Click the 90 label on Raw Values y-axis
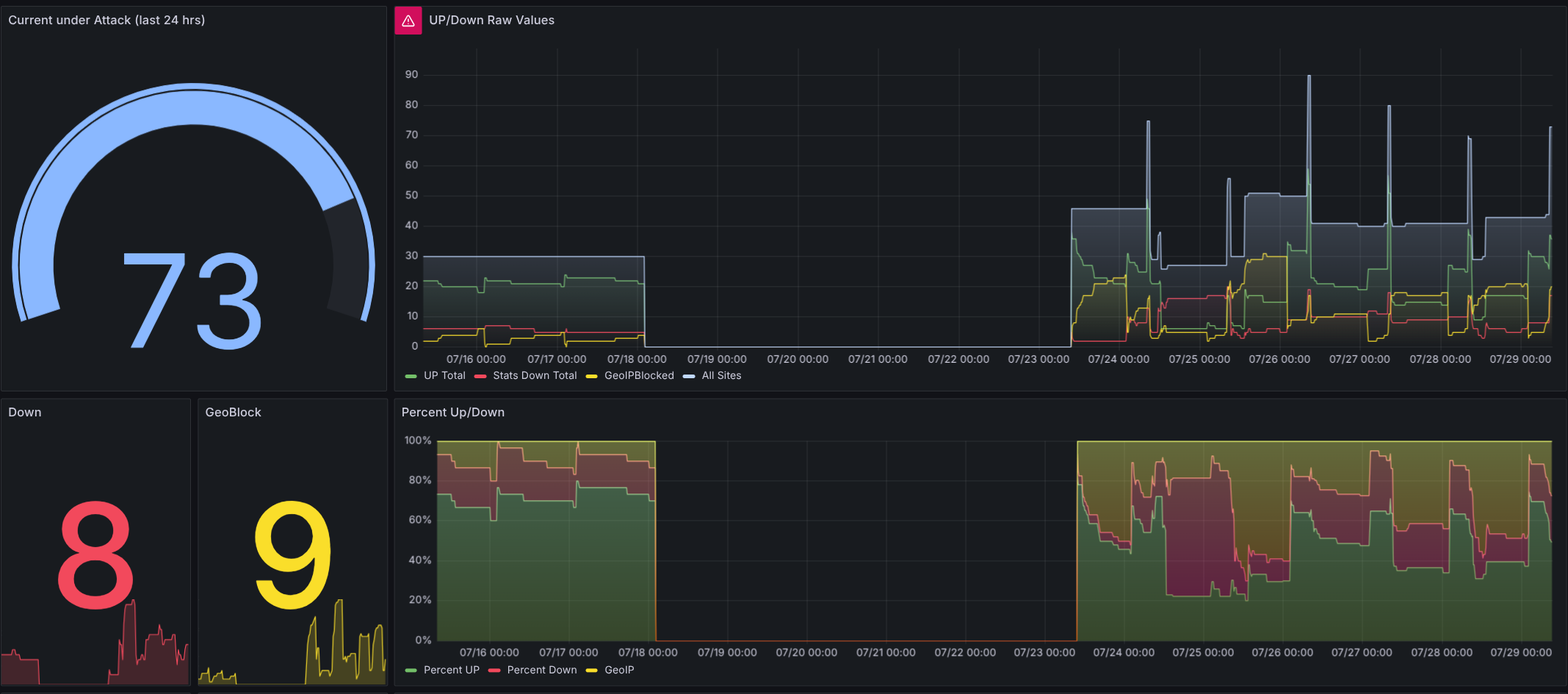Image resolution: width=1568 pixels, height=694 pixels. (x=411, y=75)
